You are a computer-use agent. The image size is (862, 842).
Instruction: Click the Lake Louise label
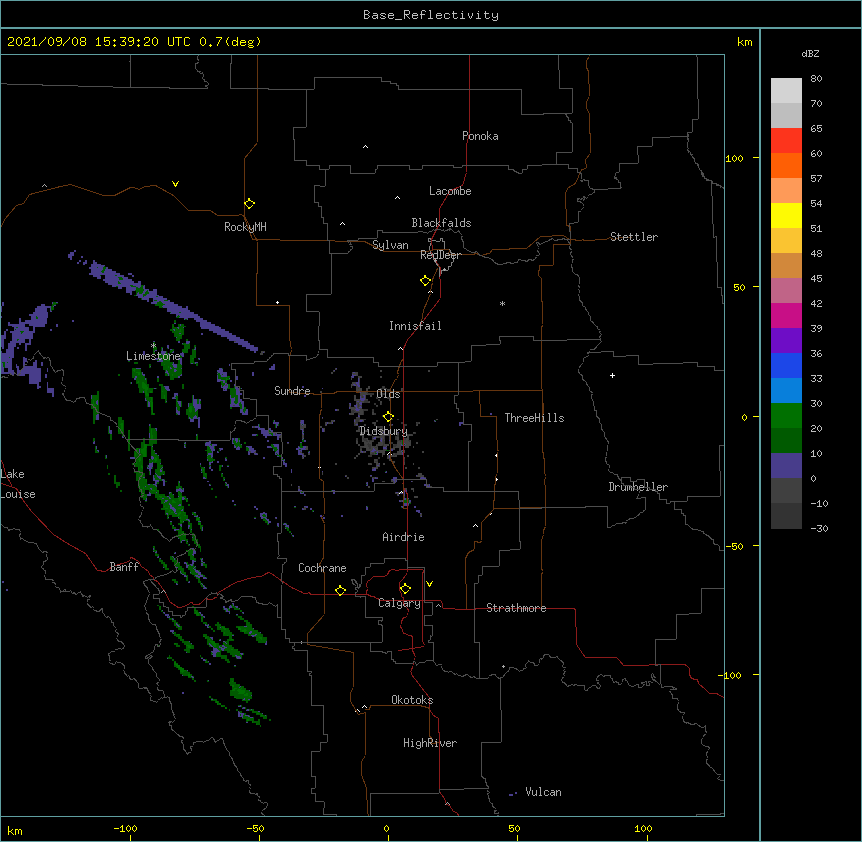[x=18, y=484]
